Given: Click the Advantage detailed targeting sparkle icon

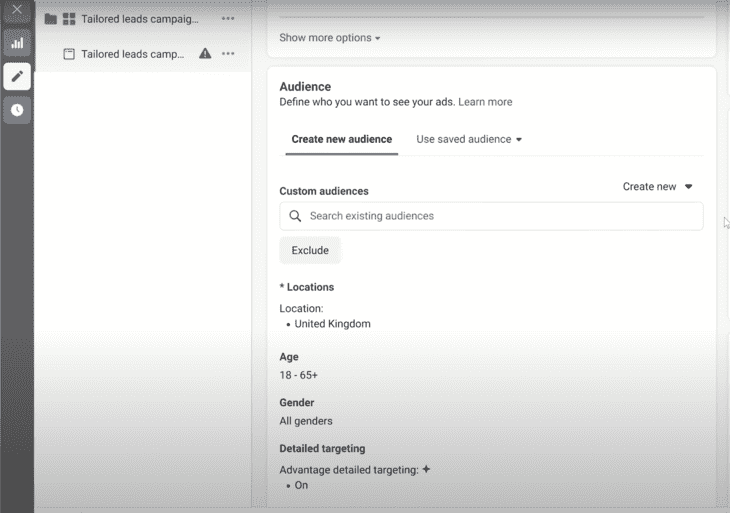Looking at the screenshot, I should 426,469.
